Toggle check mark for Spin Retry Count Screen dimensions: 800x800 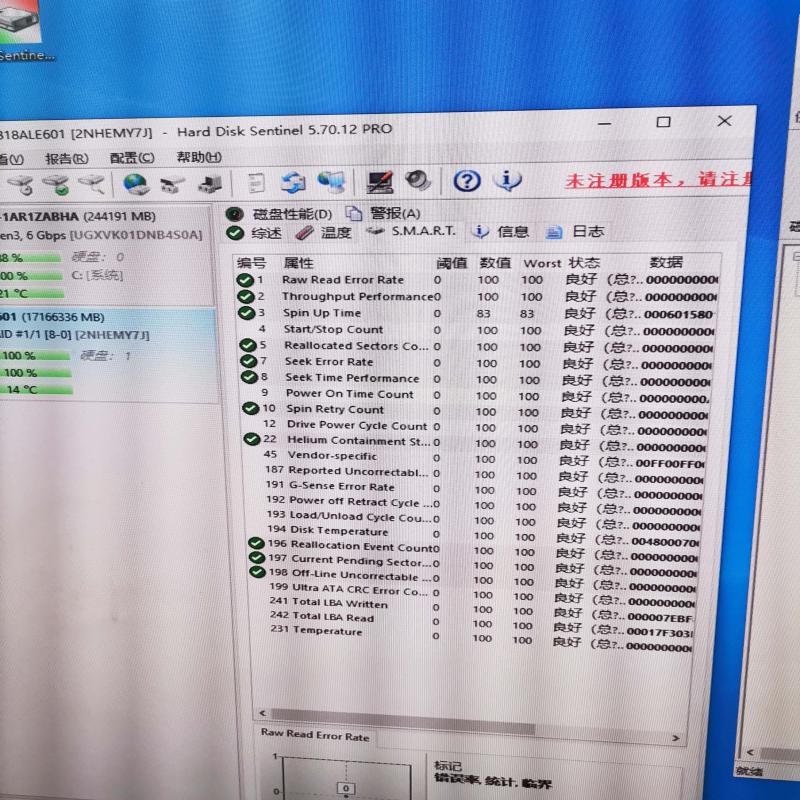[x=251, y=409]
